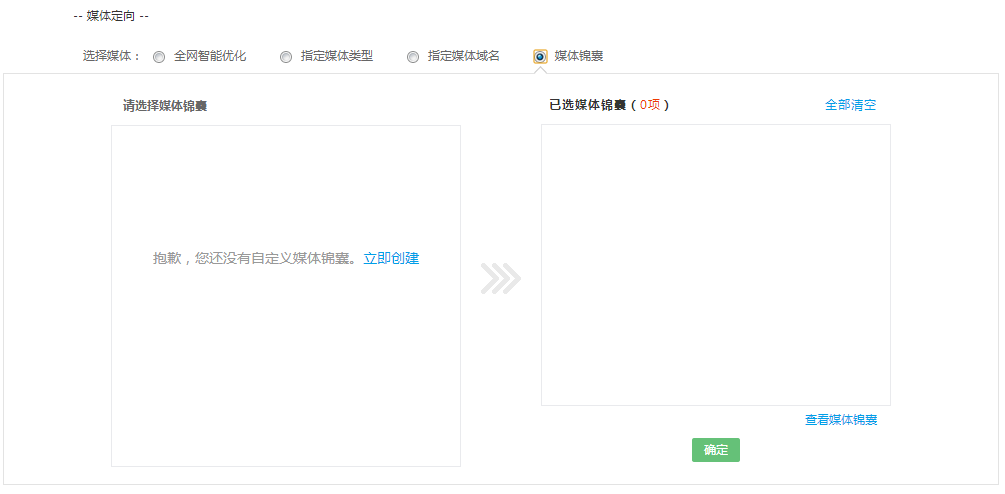Click the red 0项 counter
The height and width of the screenshot is (494, 1005).
coord(650,105)
